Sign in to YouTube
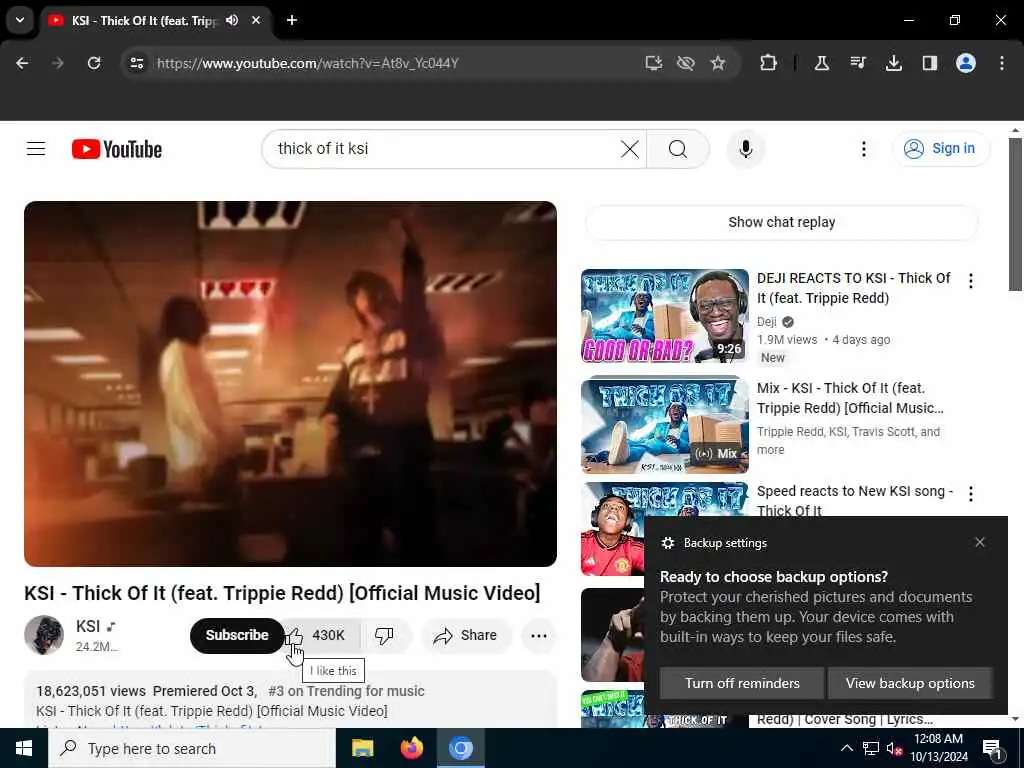The height and width of the screenshot is (768, 1024). point(941,149)
